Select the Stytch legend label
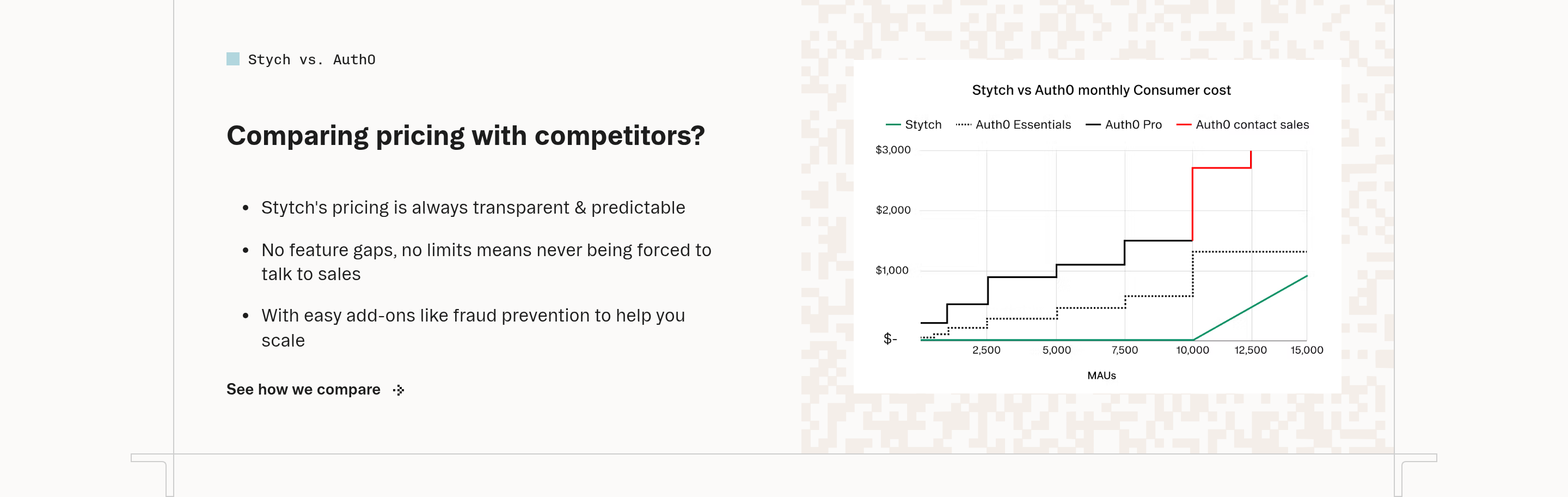Viewport: 1568px width, 497px height. point(923,124)
